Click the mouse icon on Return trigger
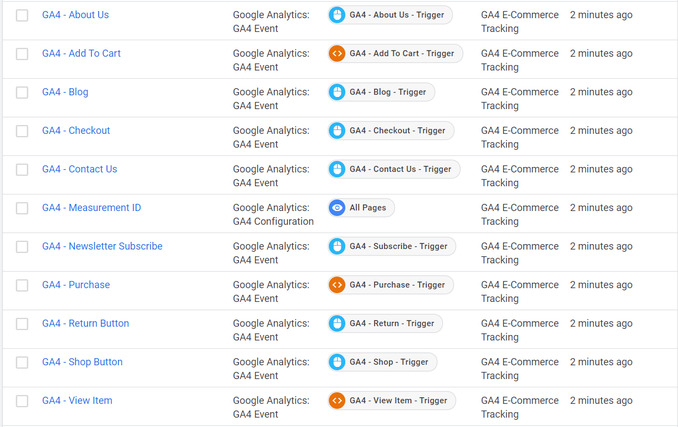Viewport: 678px width, 427px height. point(337,323)
